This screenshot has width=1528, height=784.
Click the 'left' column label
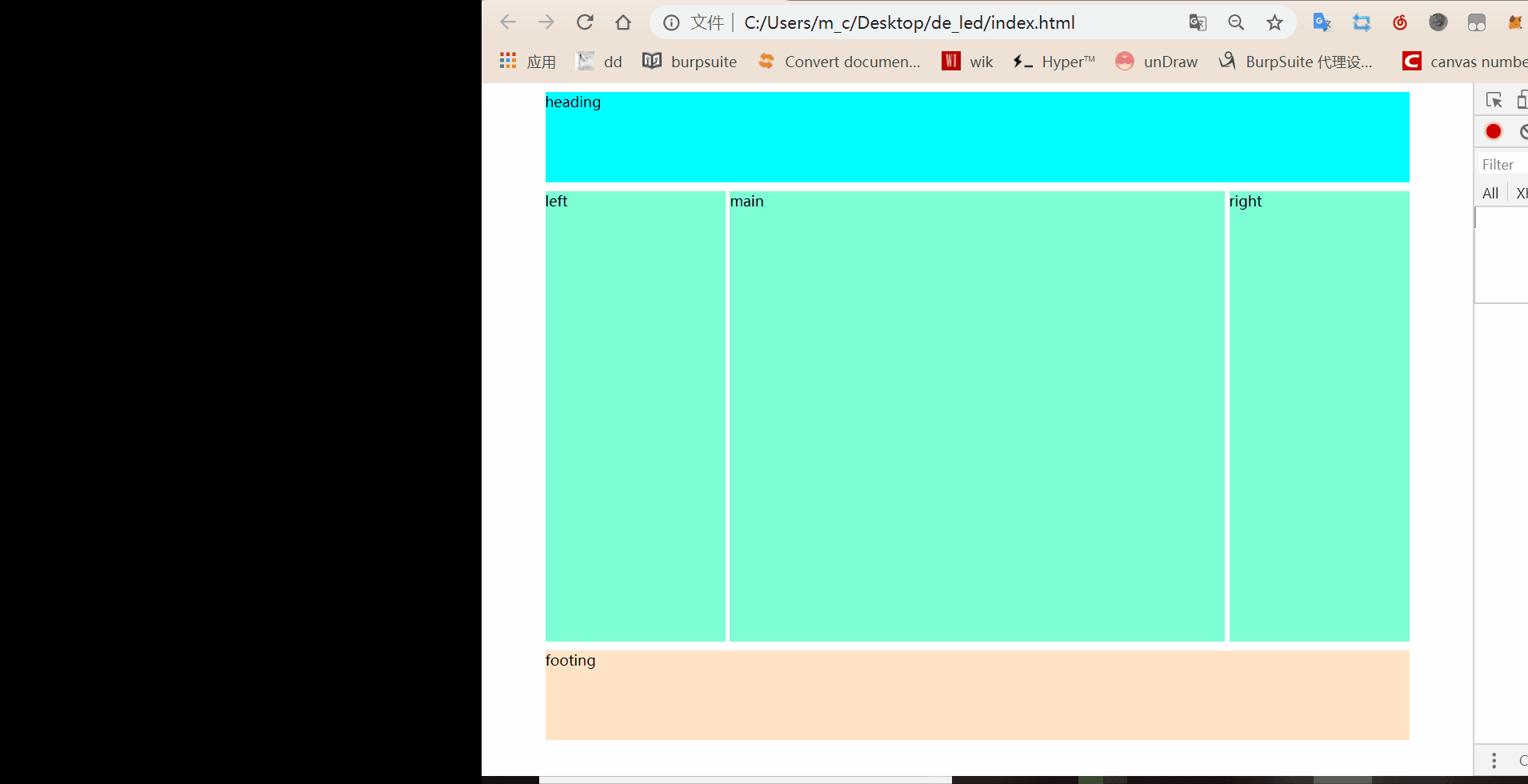(x=556, y=201)
